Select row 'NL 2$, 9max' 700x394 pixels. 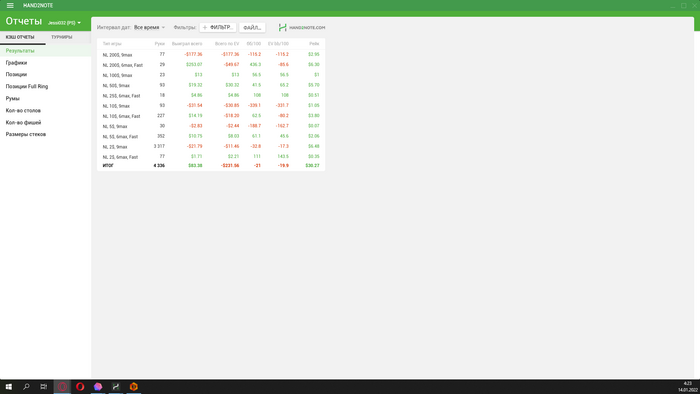(211, 147)
